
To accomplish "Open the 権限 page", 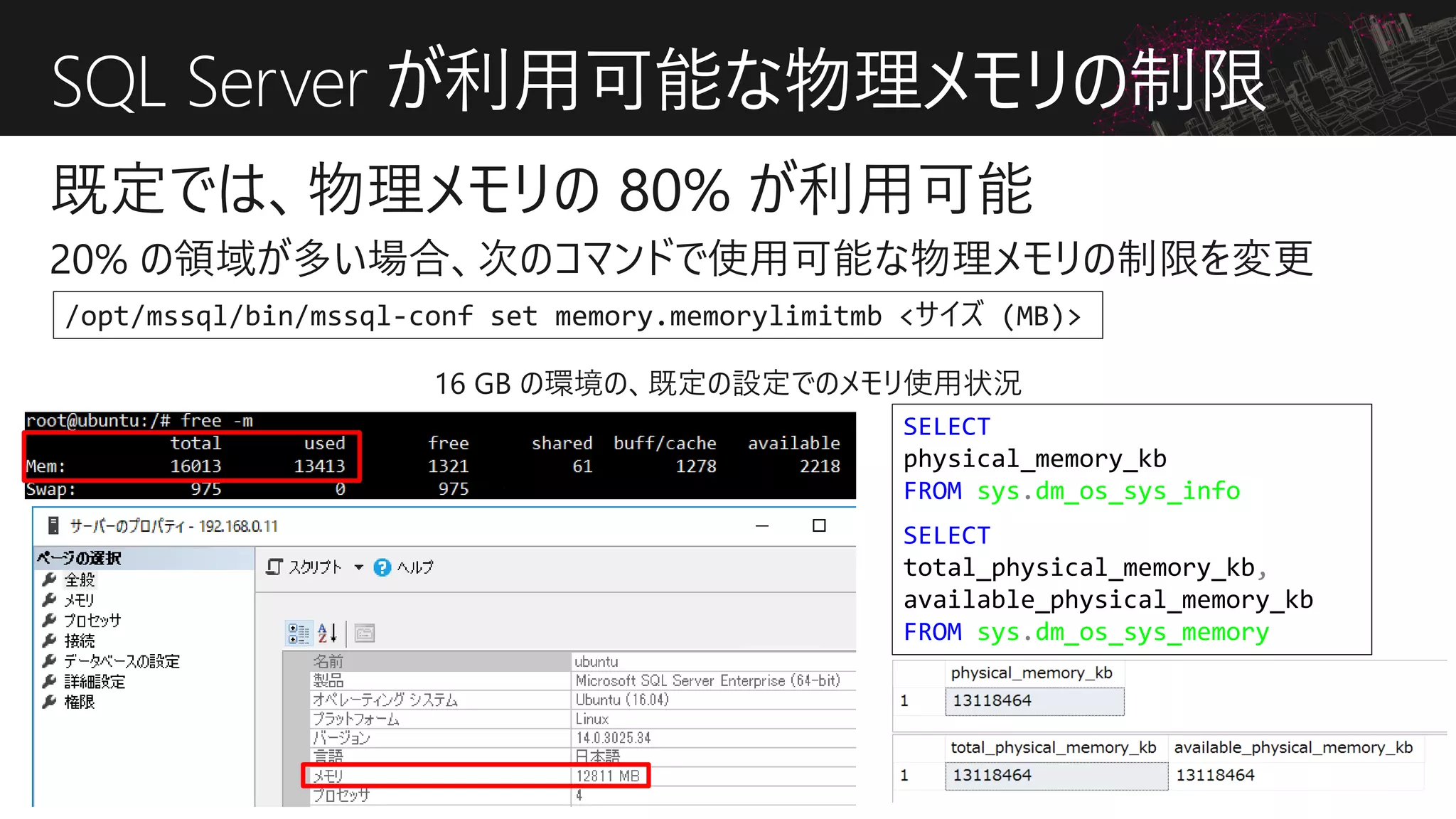I will [x=80, y=702].
